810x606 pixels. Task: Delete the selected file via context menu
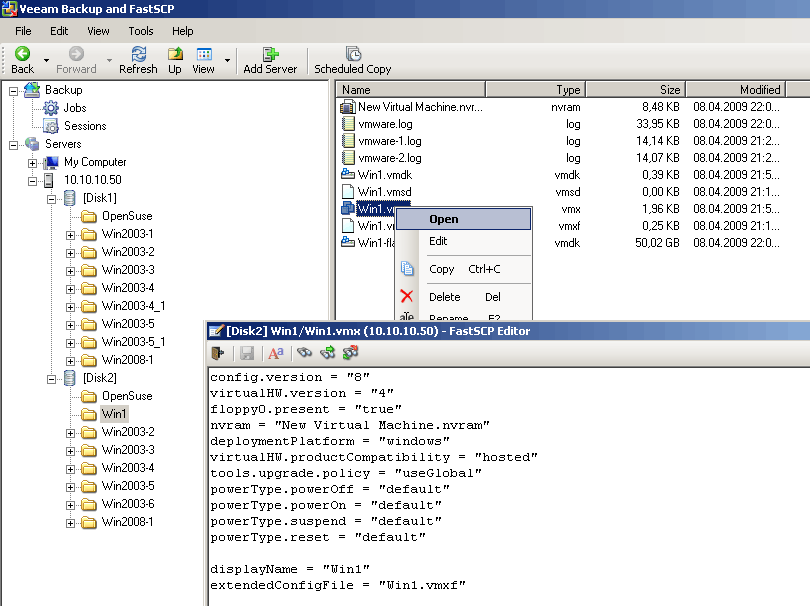point(445,296)
